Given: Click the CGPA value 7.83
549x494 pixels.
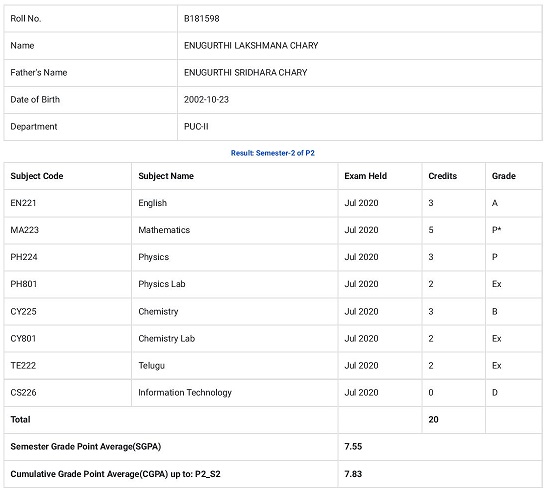Looking at the screenshot, I should (x=353, y=474).
